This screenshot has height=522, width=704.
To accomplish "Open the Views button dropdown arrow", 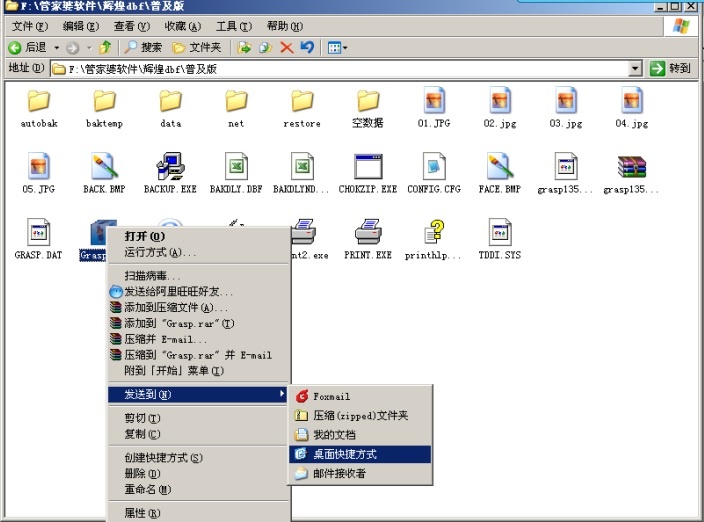I will click(x=345, y=47).
